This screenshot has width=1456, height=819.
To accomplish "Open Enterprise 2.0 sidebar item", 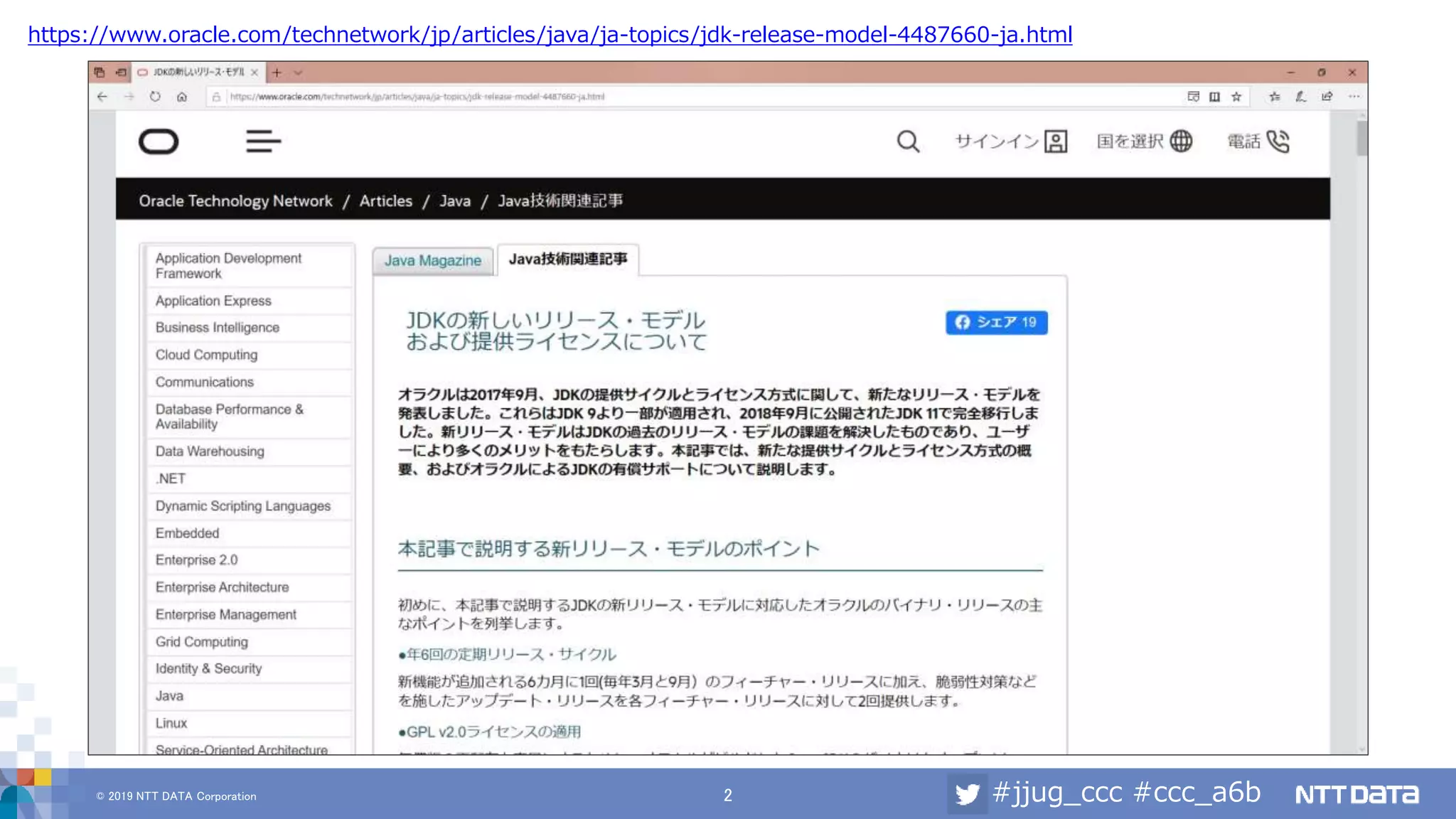I will (x=249, y=560).
